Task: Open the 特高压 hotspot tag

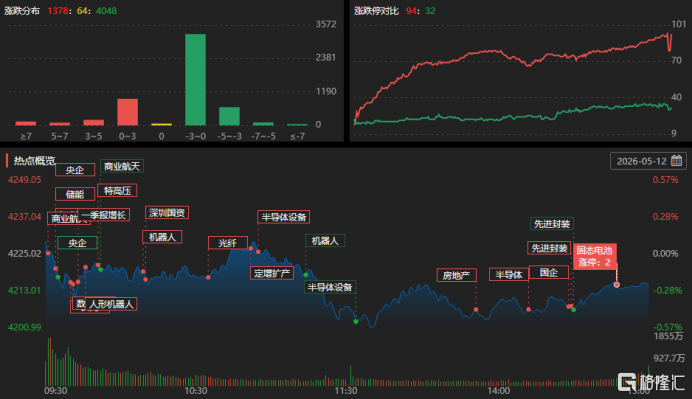Action: [117, 190]
